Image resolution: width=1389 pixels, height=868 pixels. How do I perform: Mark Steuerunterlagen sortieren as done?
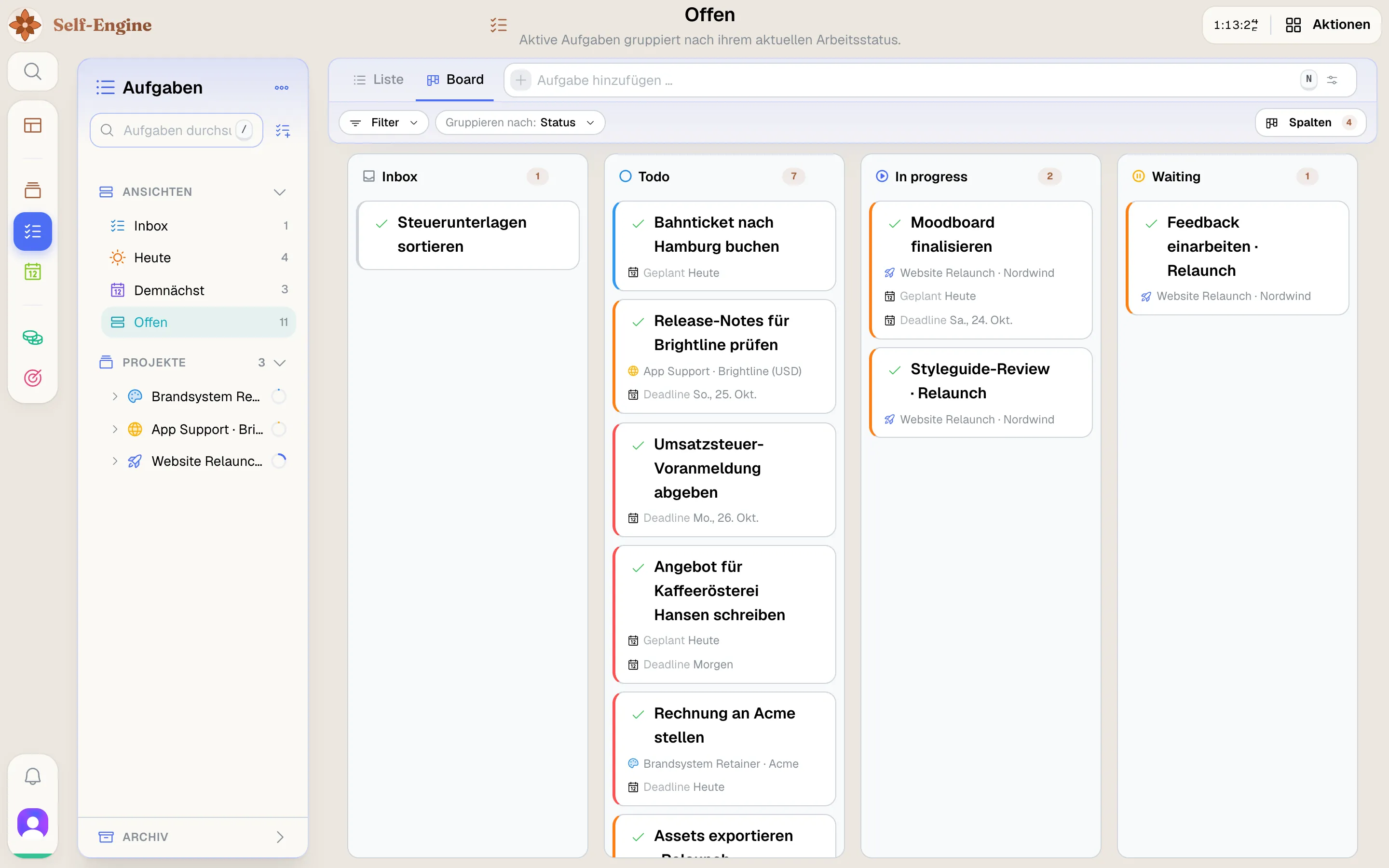coord(381,224)
